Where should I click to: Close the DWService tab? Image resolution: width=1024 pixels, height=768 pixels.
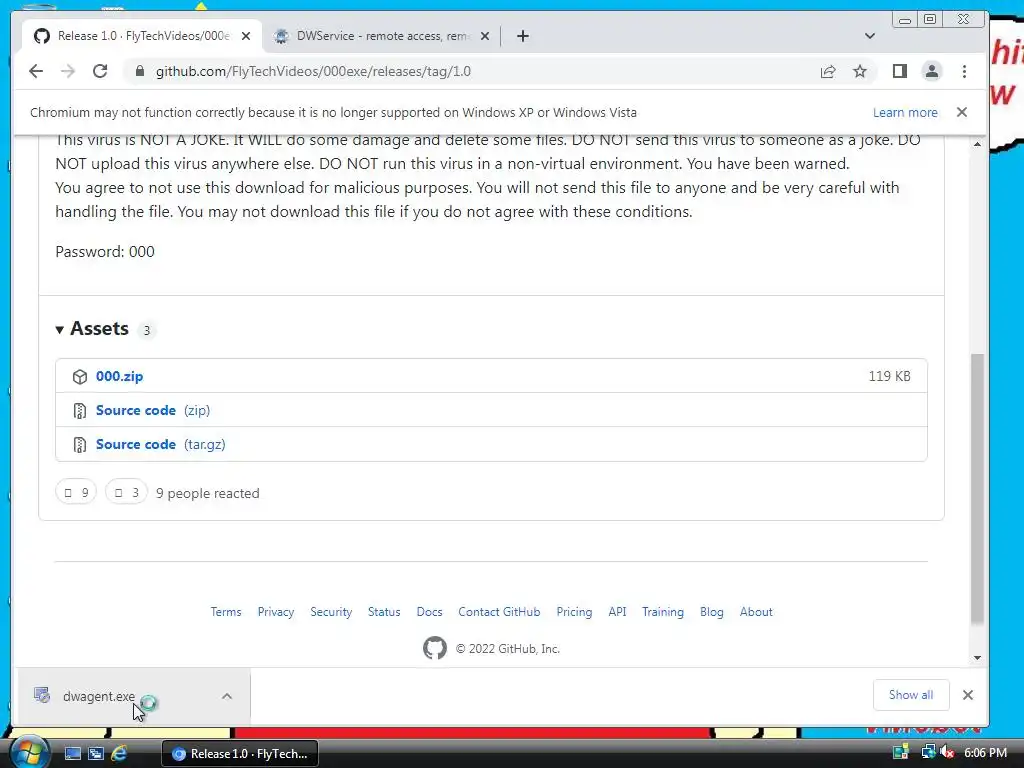tap(485, 36)
